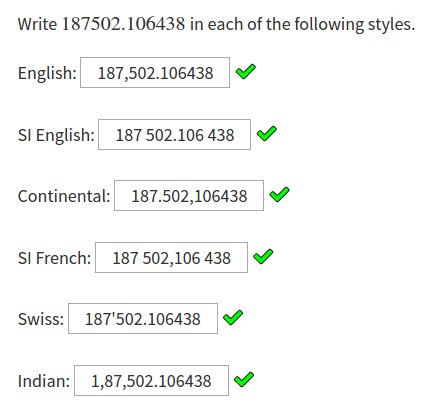Focus the SI French input with 187 502,106 438

click(x=171, y=258)
